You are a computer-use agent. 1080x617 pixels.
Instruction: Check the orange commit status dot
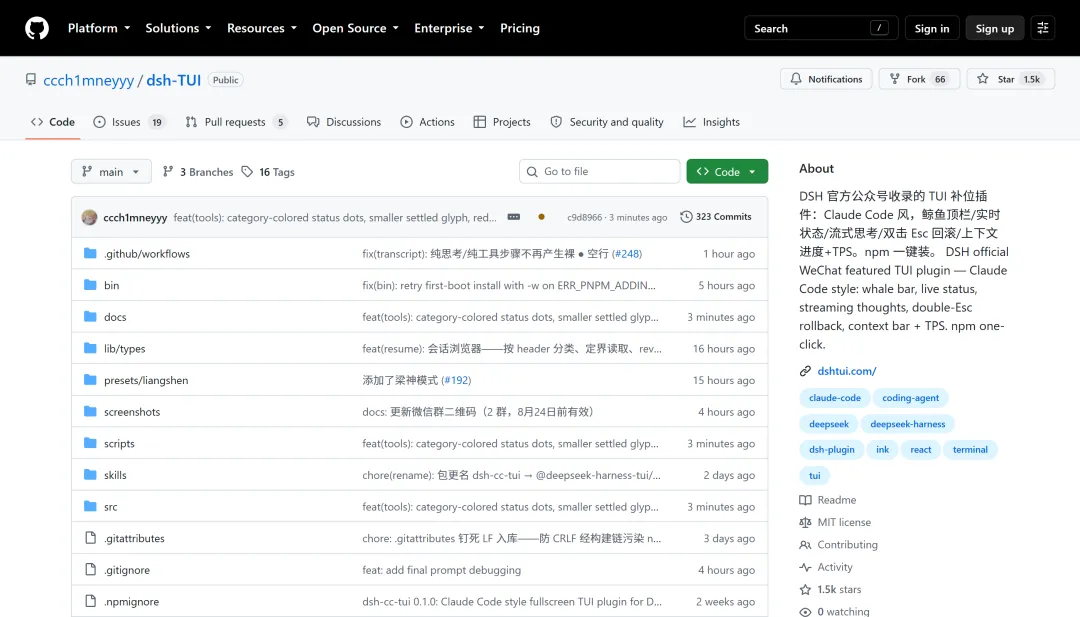[541, 217]
